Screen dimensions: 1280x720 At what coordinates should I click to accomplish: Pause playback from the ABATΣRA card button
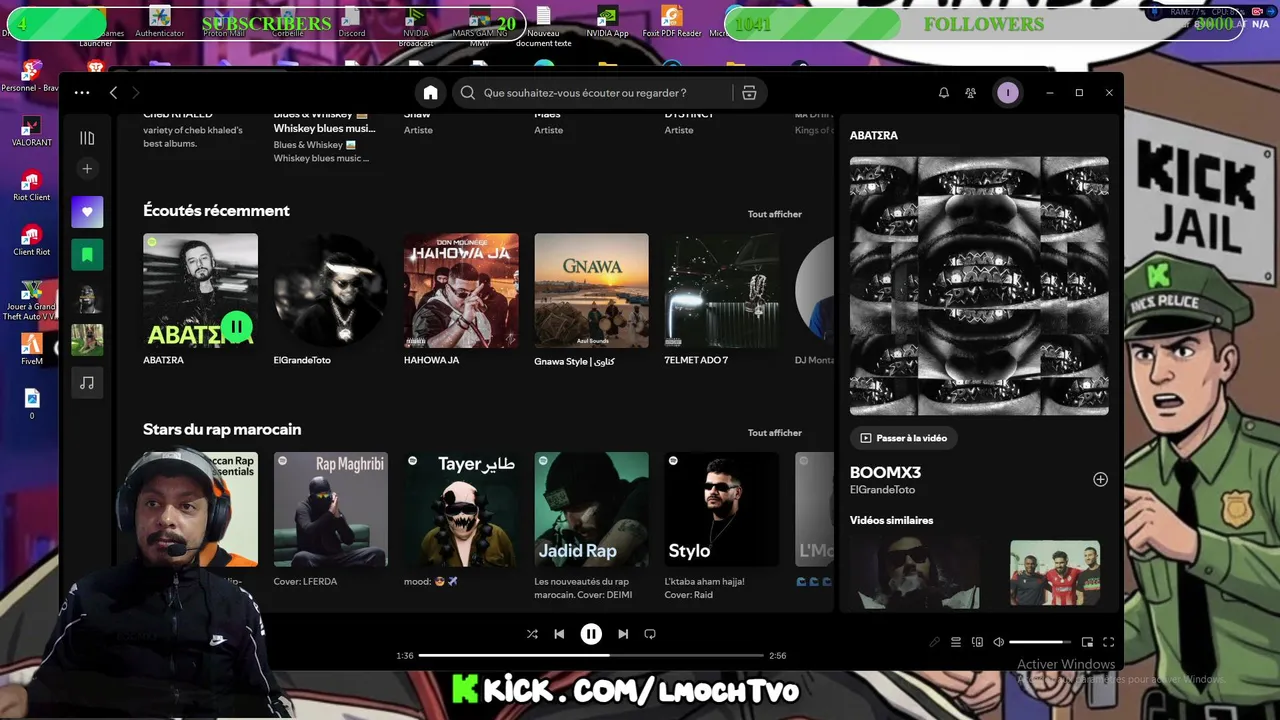point(237,326)
